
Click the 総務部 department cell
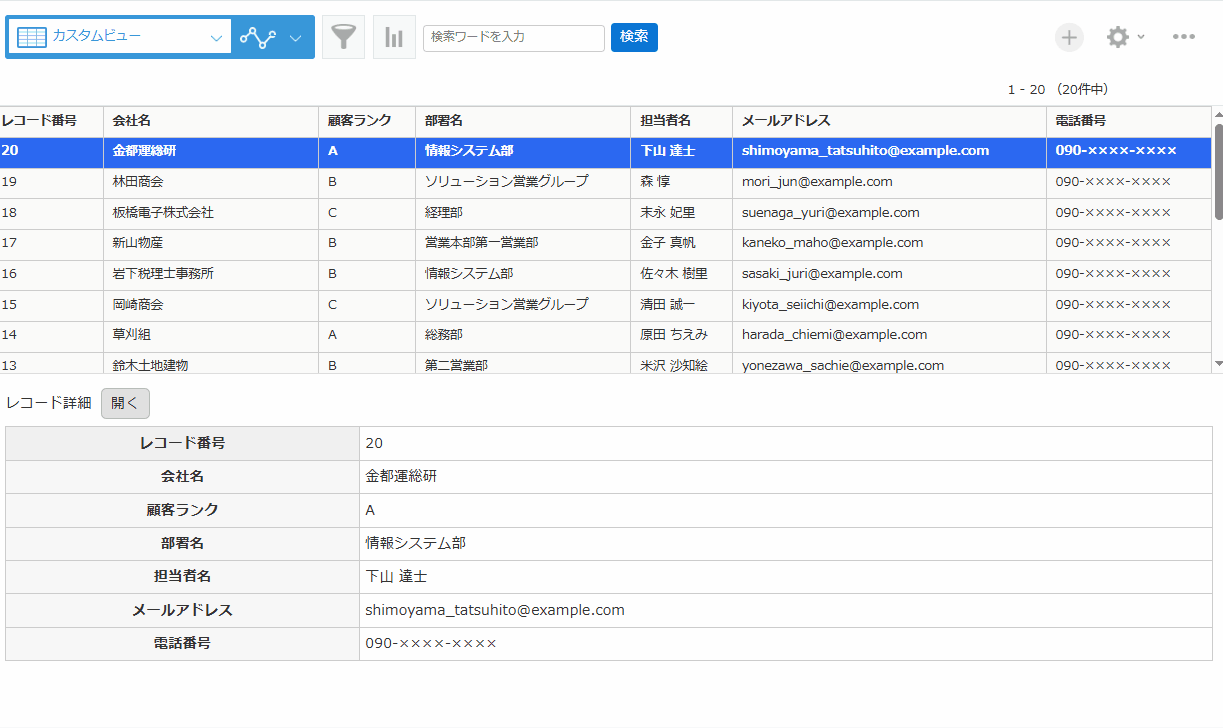523,336
